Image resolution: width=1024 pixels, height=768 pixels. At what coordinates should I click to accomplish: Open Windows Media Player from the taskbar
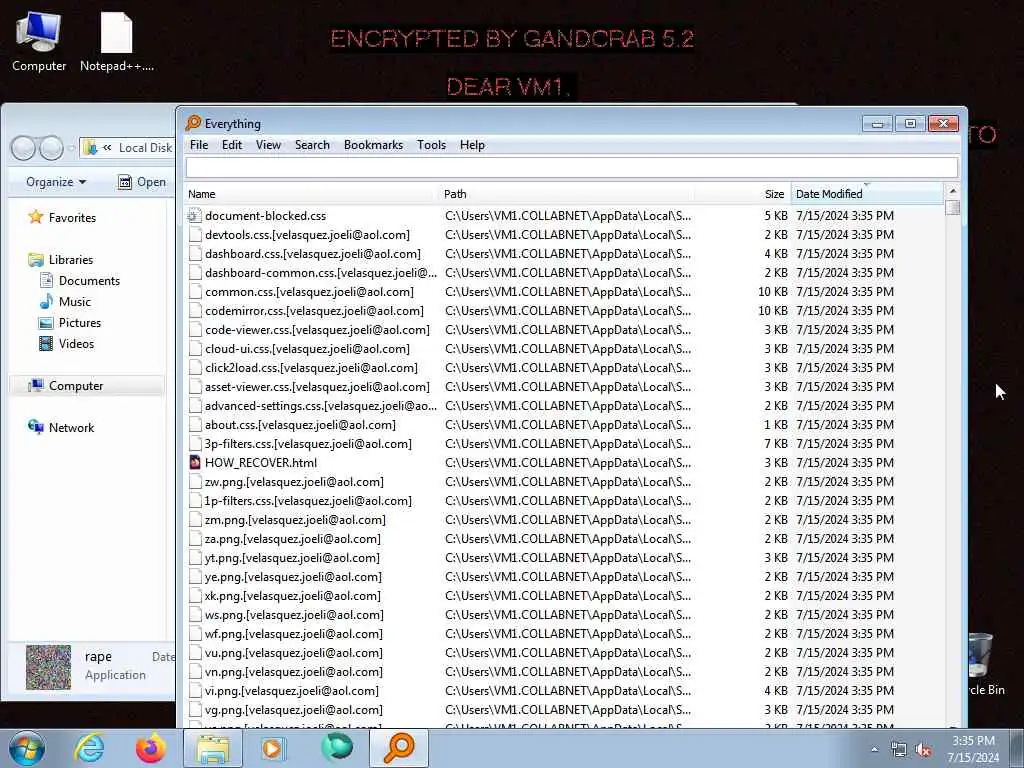(x=273, y=748)
